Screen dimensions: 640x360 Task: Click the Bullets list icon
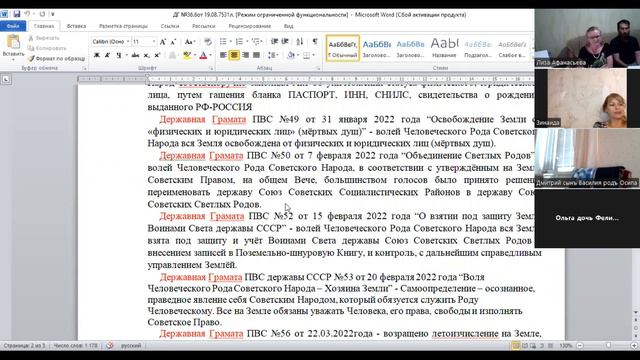pyautogui.click(x=223, y=42)
